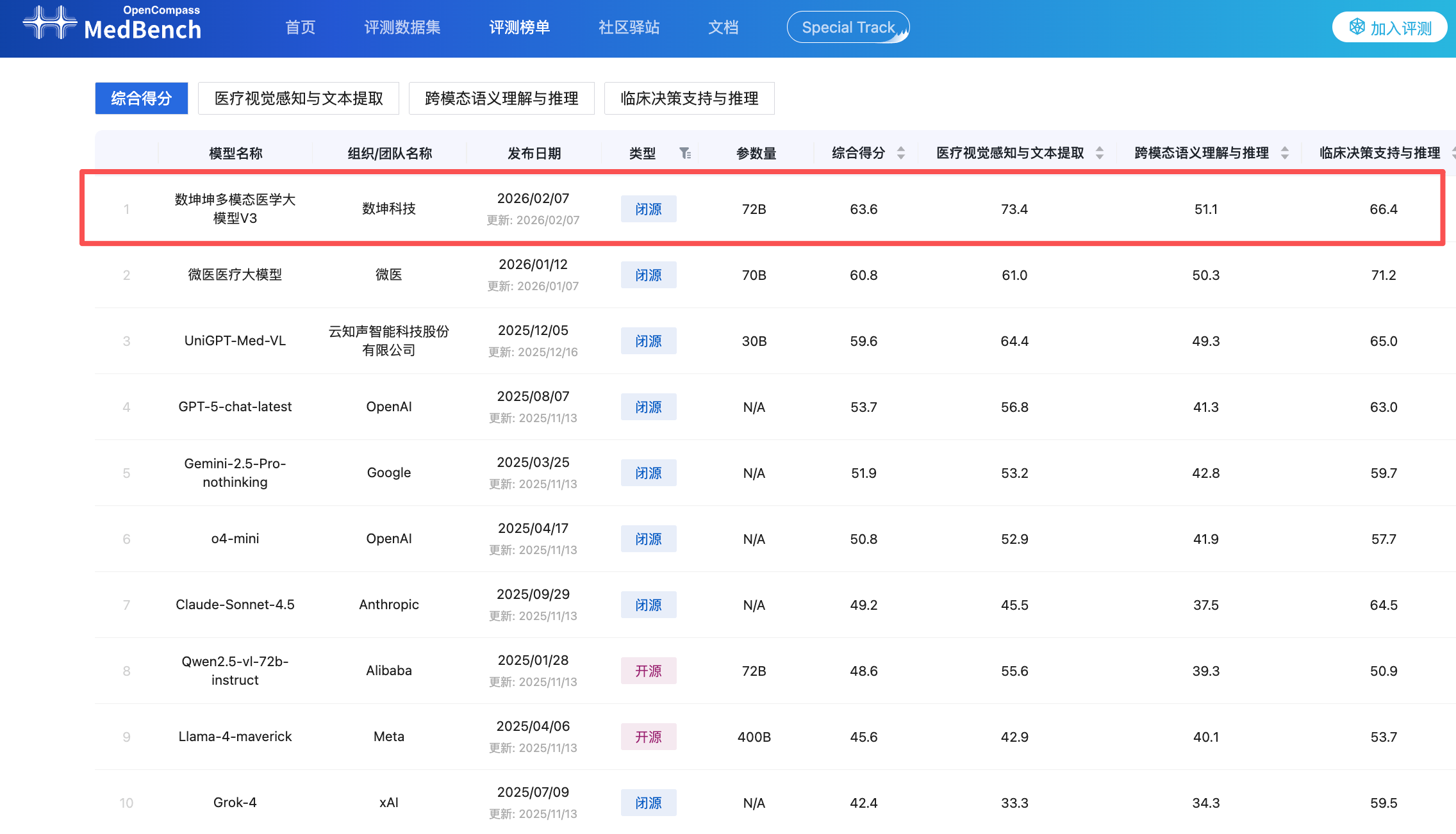The width and height of the screenshot is (1456, 834).
Task: Click the UniGPT-Med-VL model name
Action: point(235,341)
